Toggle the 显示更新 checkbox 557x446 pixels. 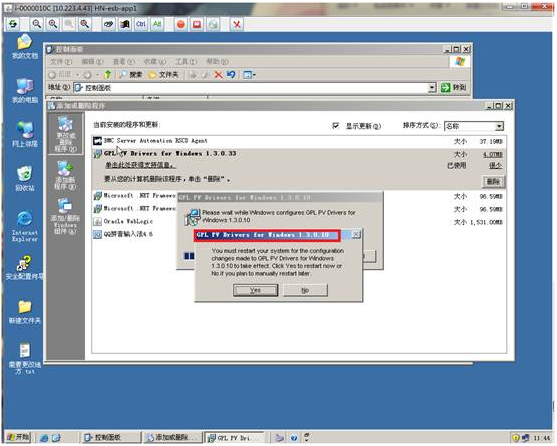tap(335, 126)
